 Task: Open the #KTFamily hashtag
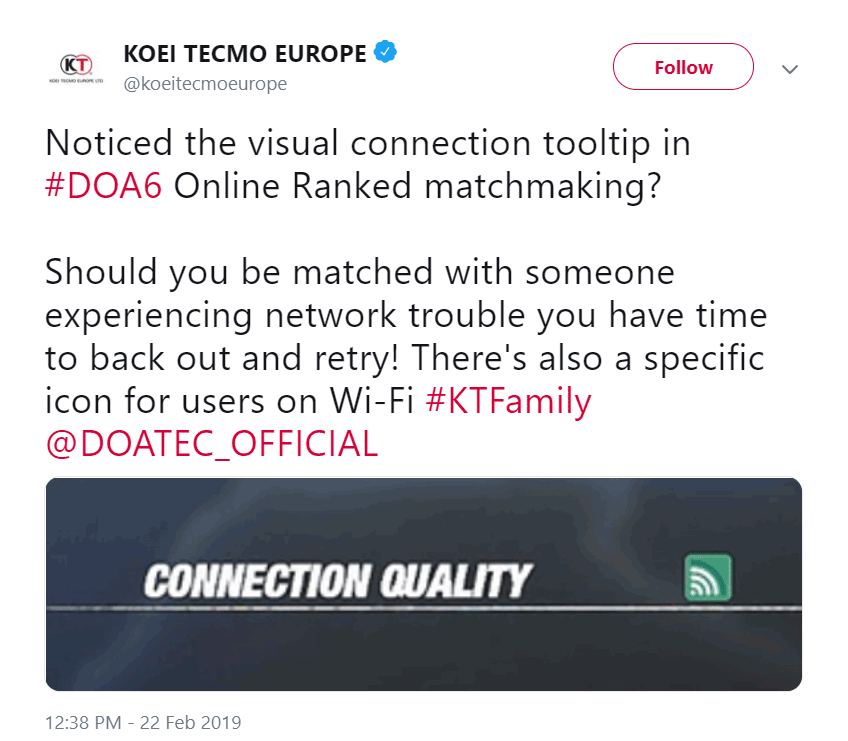508,400
